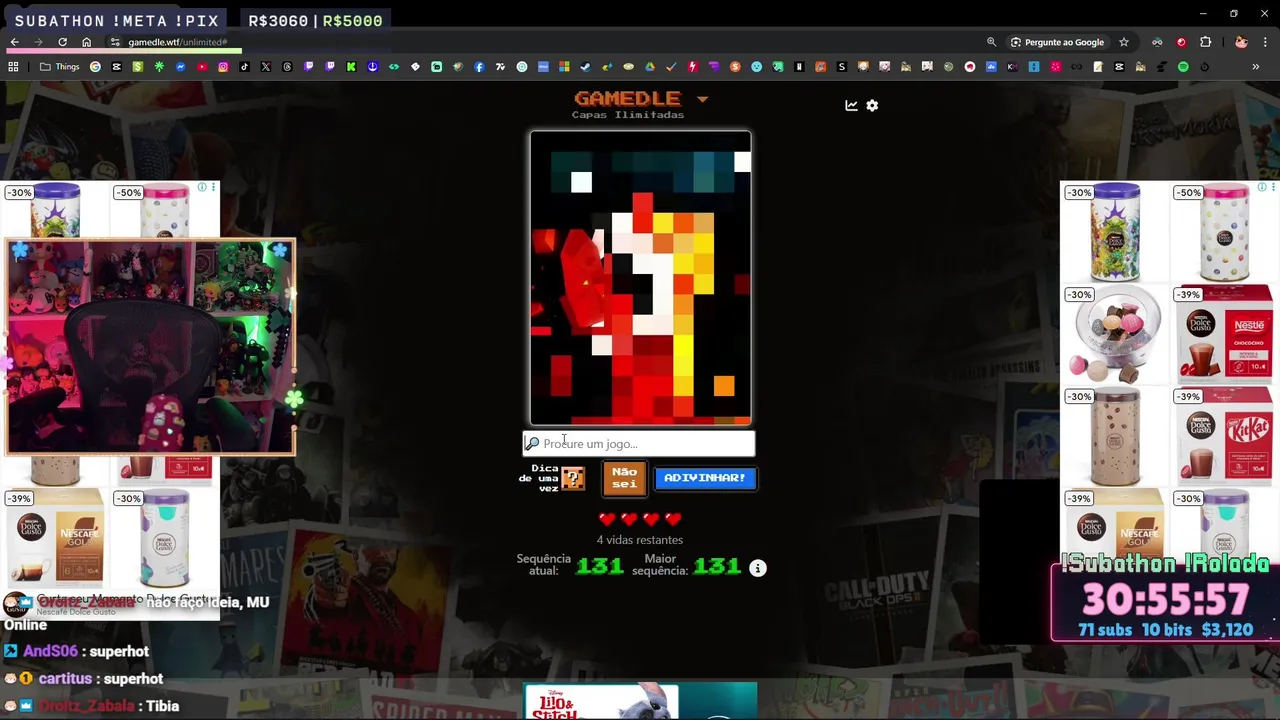Screen dimensions: 1280x720
Task: Open the streak info icon
Action: tap(758, 568)
